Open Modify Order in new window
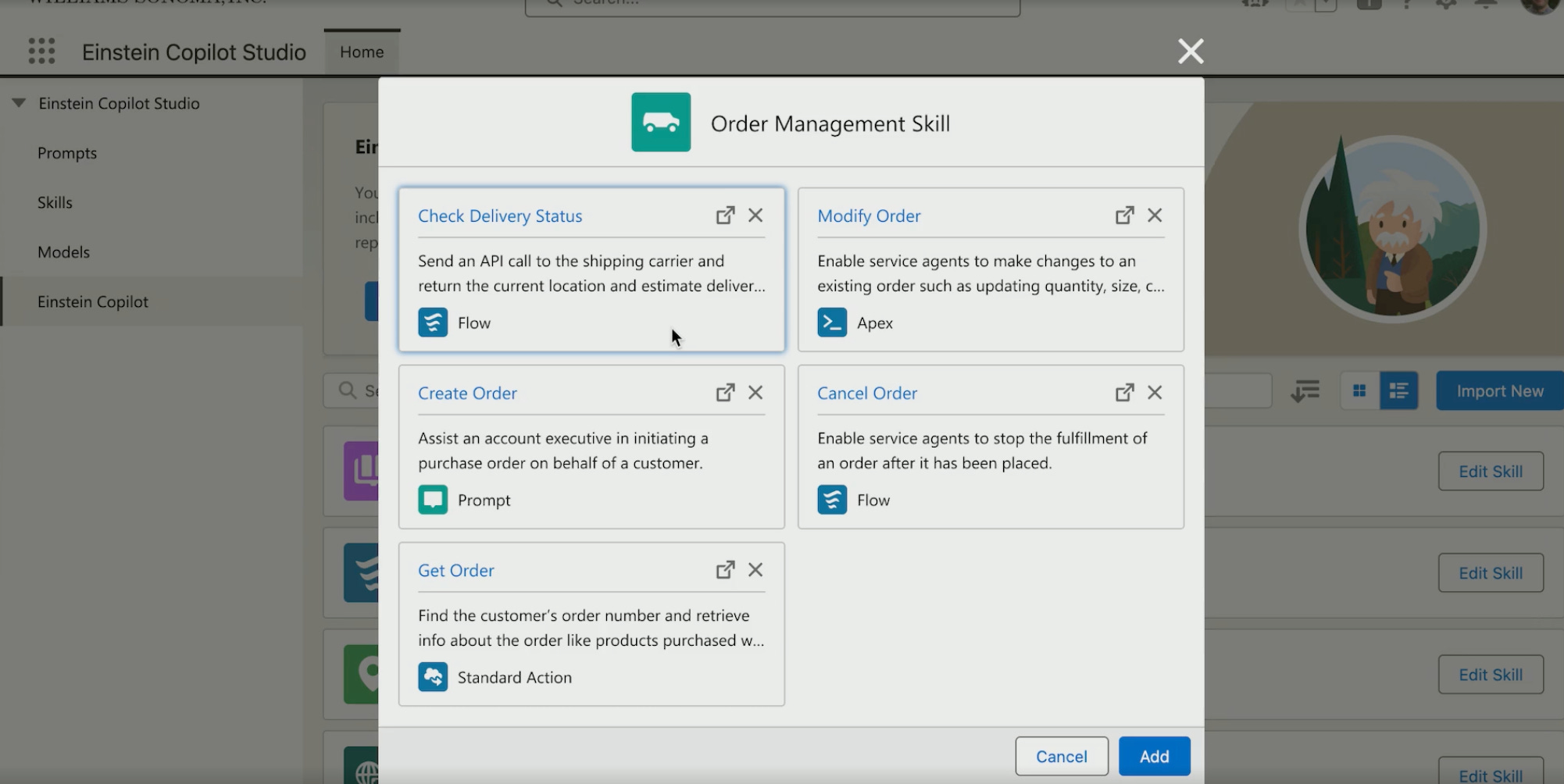Viewport: 1564px width, 784px height. [1124, 216]
